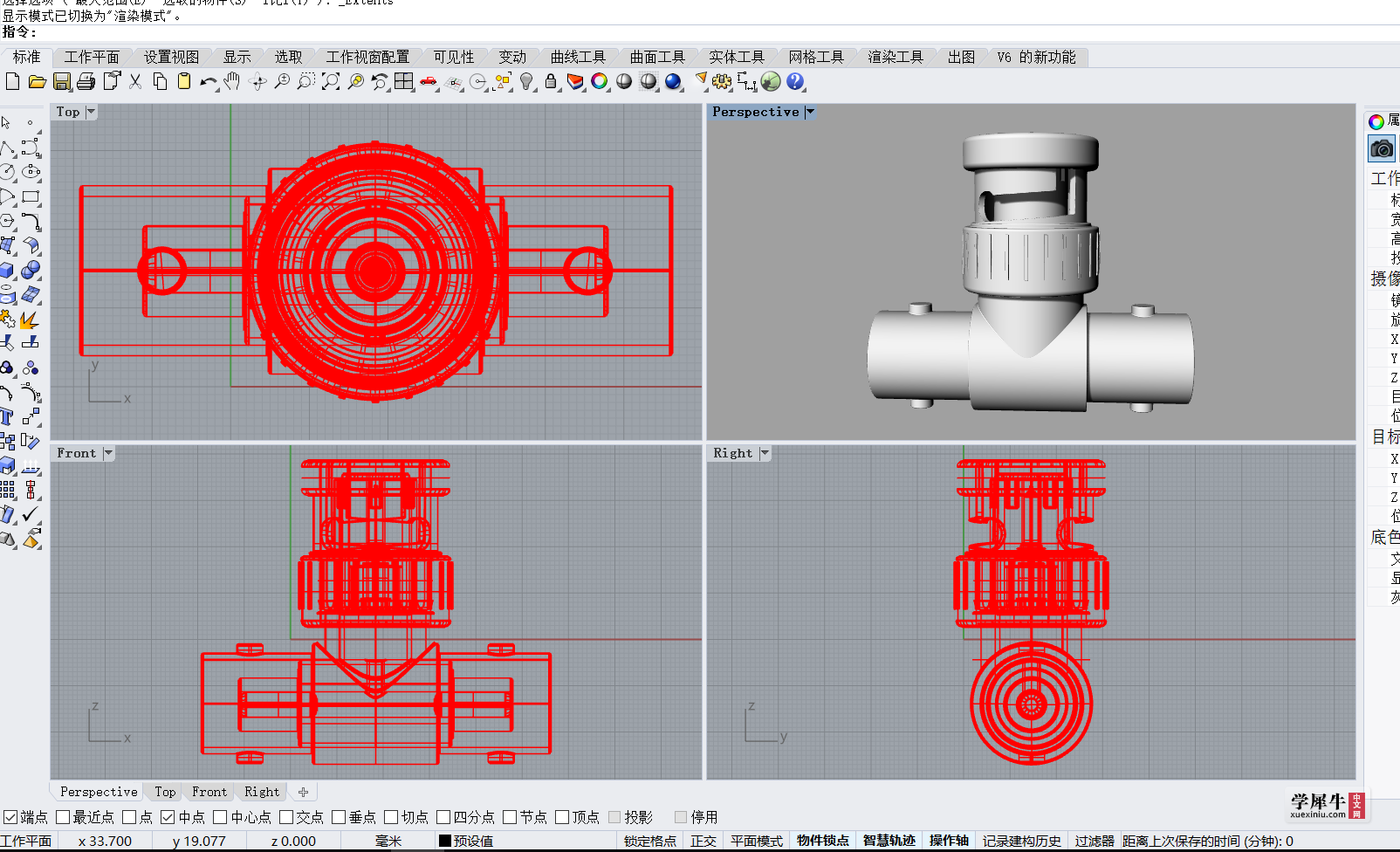Click the red car icon
The image size is (1400, 852).
tap(428, 81)
